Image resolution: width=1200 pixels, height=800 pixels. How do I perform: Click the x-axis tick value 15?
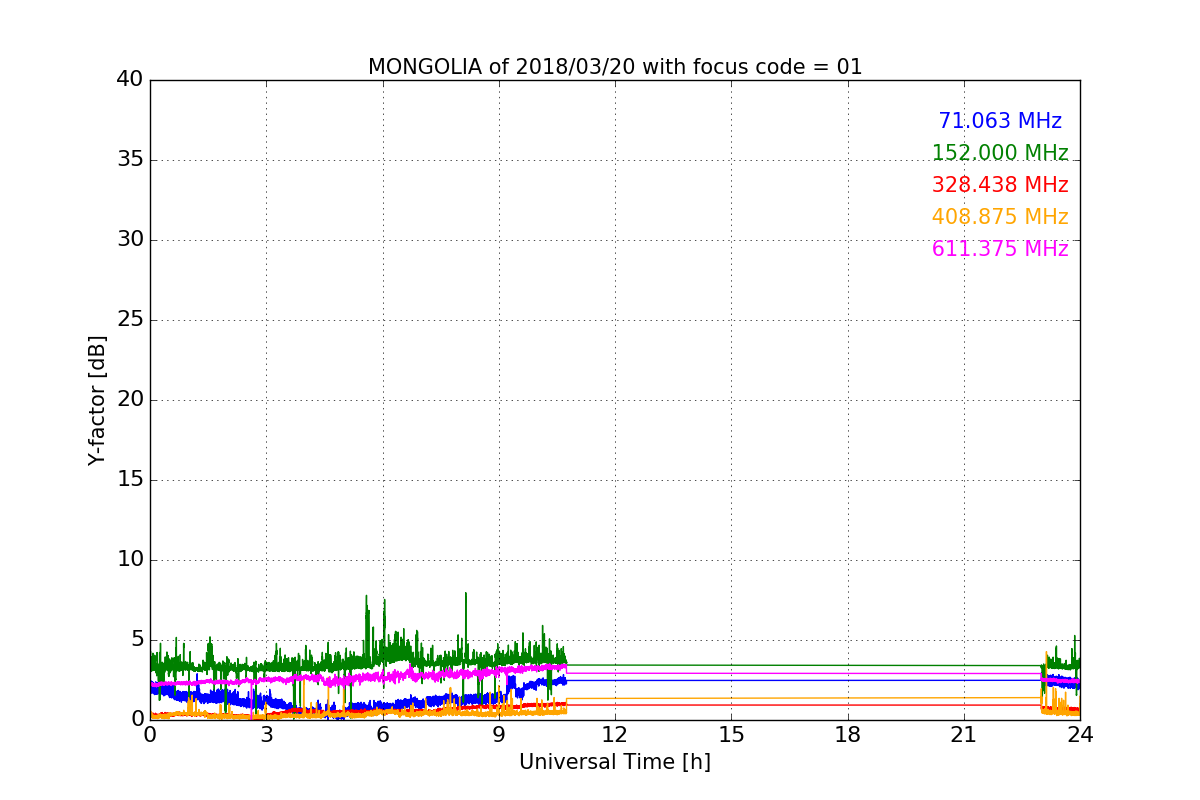pyautogui.click(x=731, y=734)
